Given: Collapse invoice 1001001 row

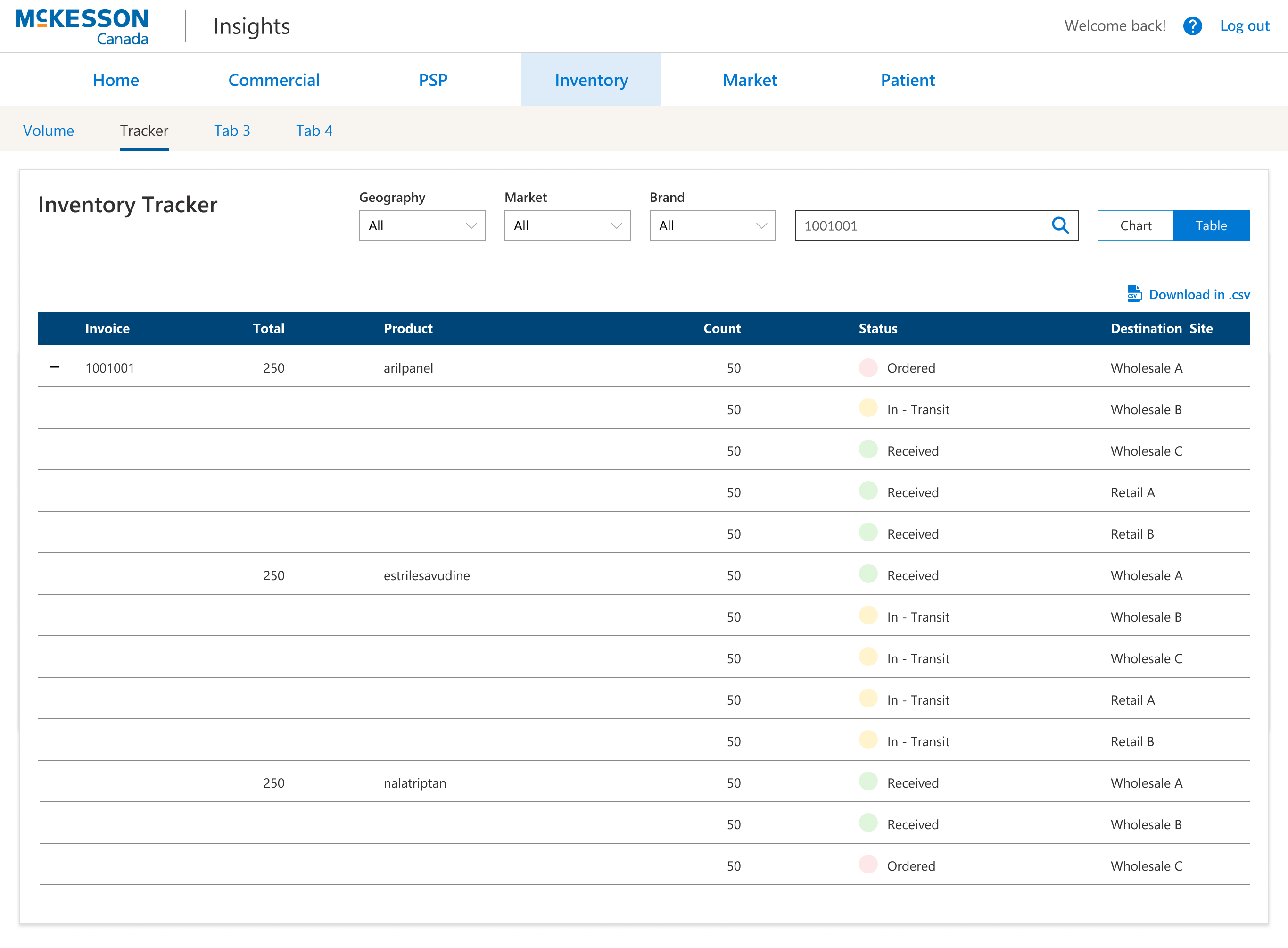Looking at the screenshot, I should pos(55,368).
